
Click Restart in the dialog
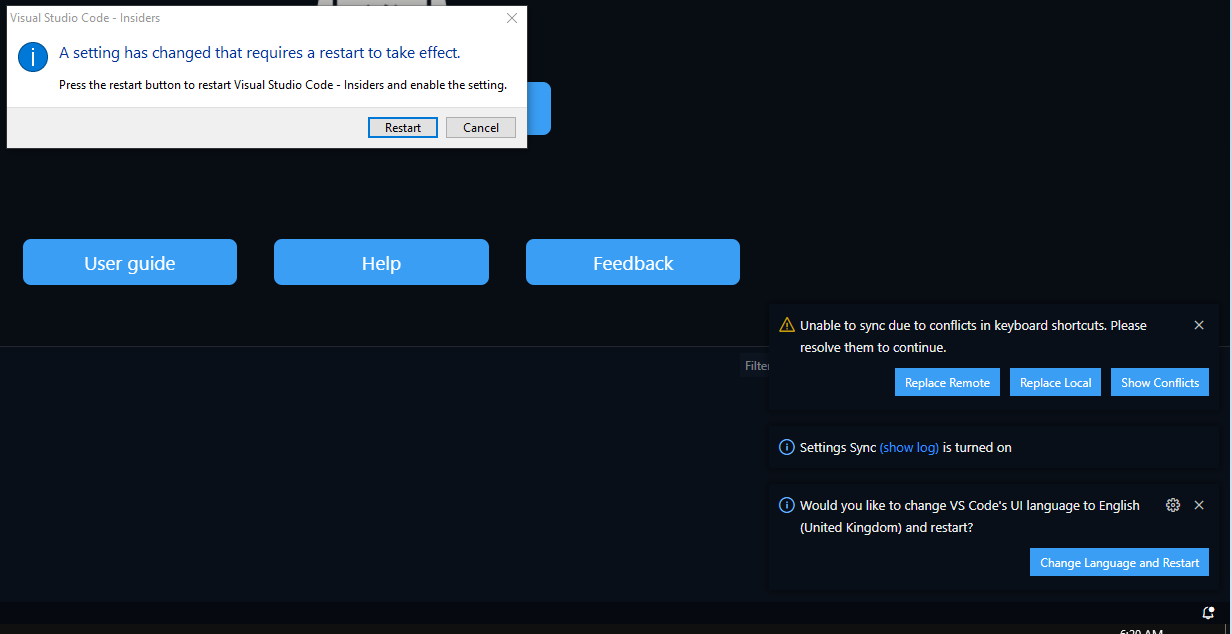coord(403,127)
